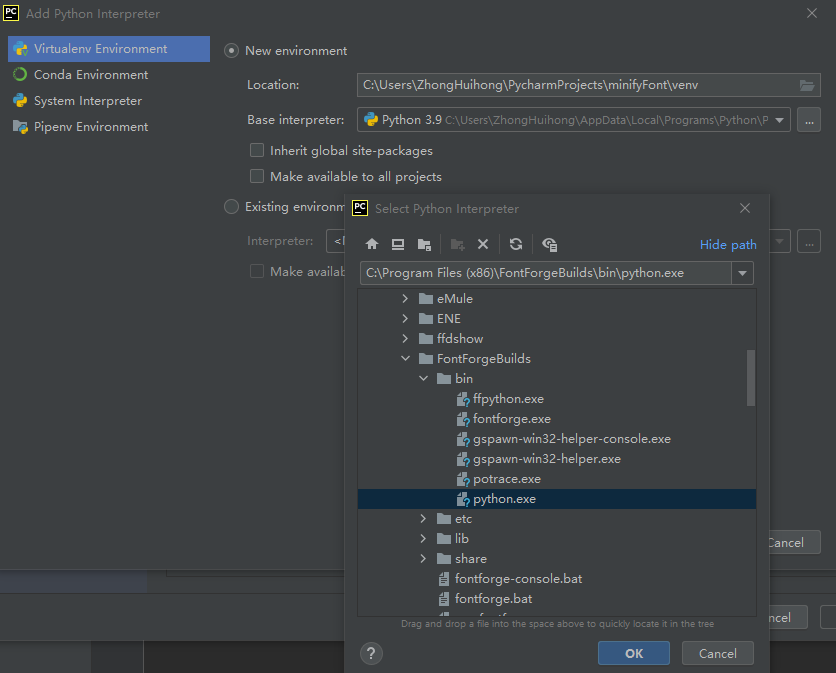836x673 pixels.
Task: Select Virtualenv Environment in sidebar
Action: pos(109,49)
